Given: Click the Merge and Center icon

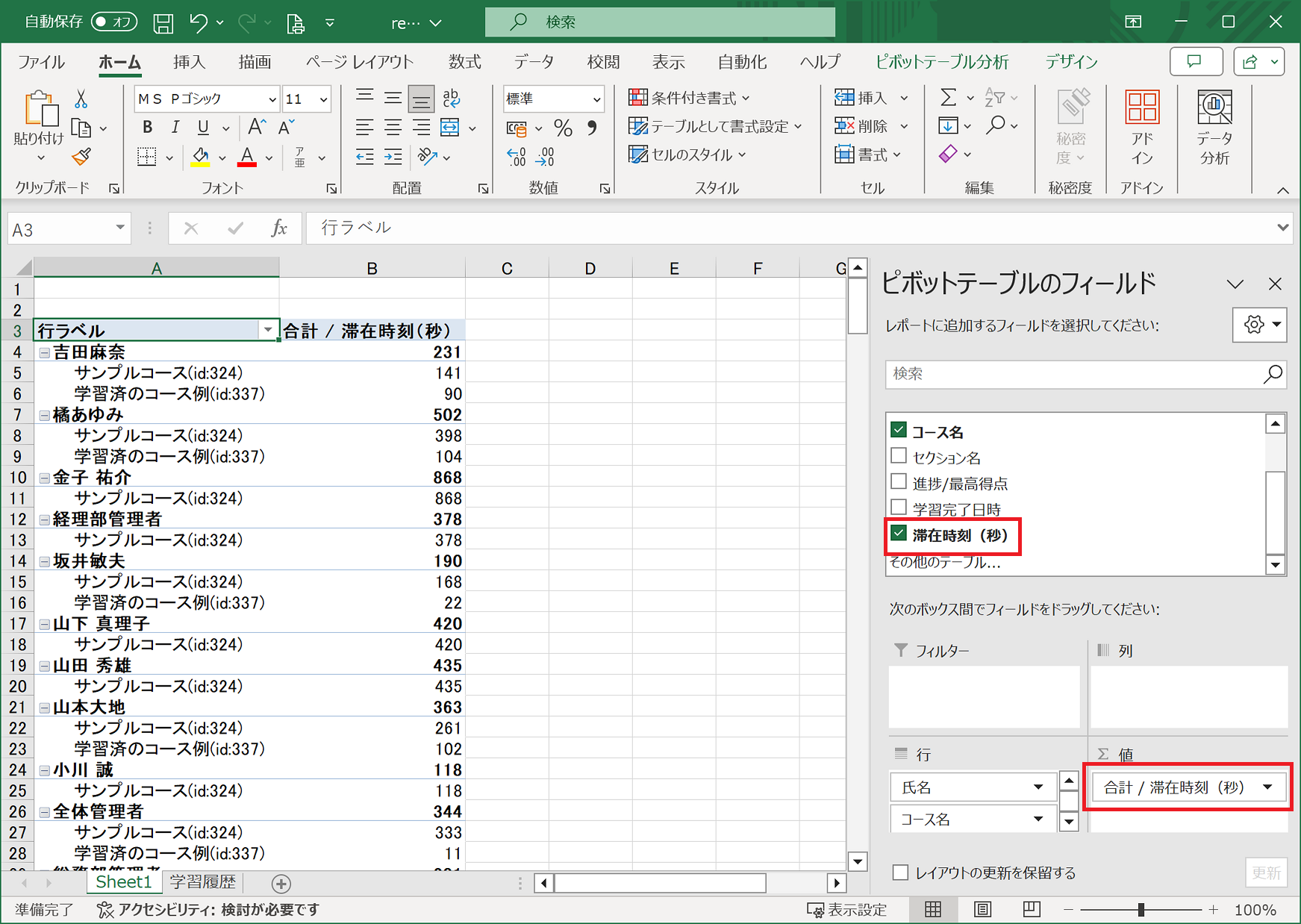Looking at the screenshot, I should 450,128.
